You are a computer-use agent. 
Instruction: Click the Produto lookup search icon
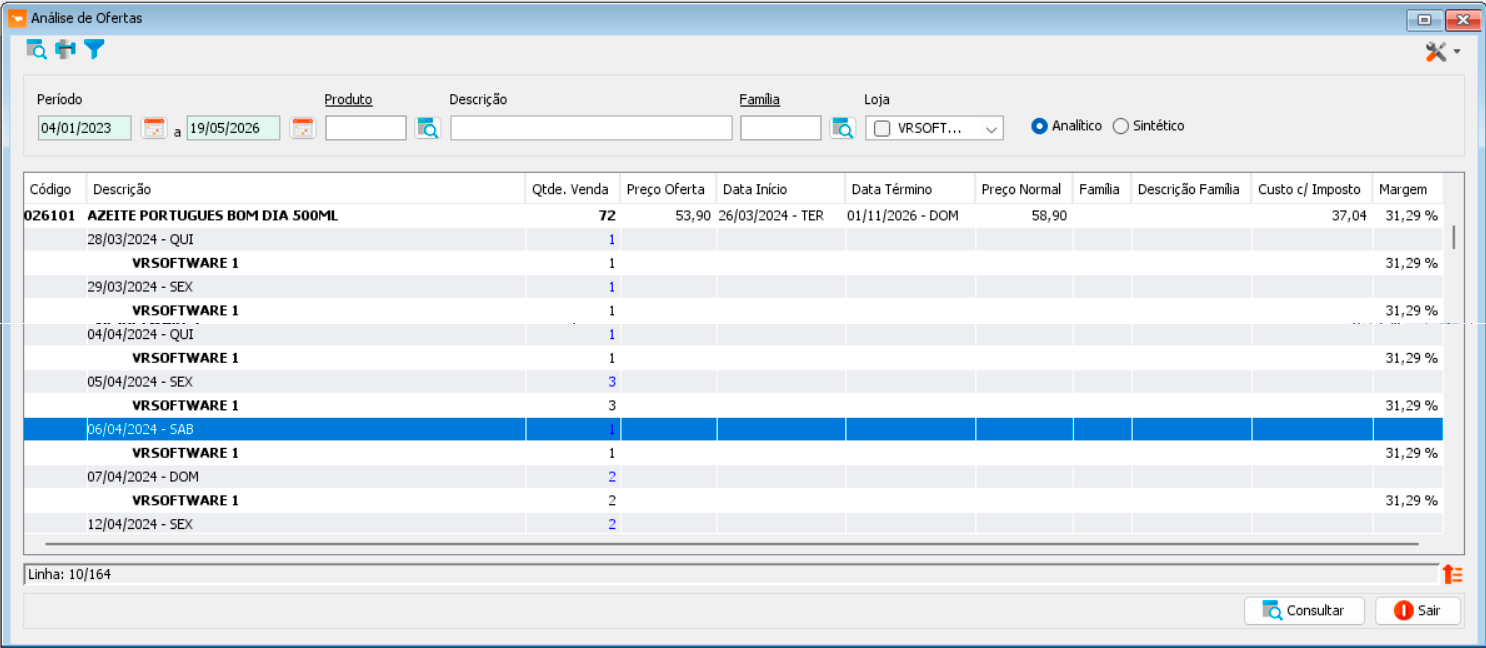click(x=427, y=128)
